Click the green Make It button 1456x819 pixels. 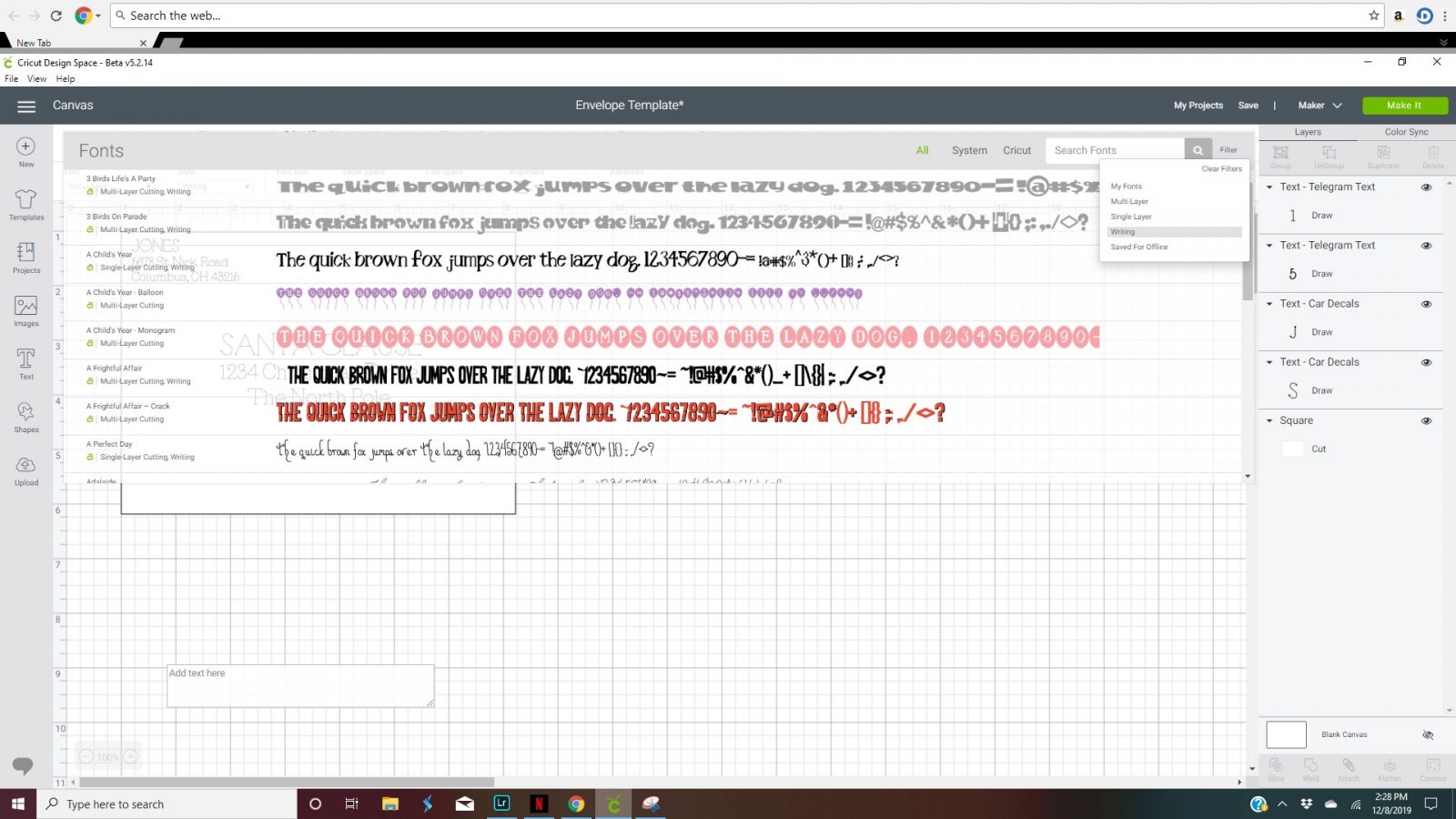point(1404,106)
